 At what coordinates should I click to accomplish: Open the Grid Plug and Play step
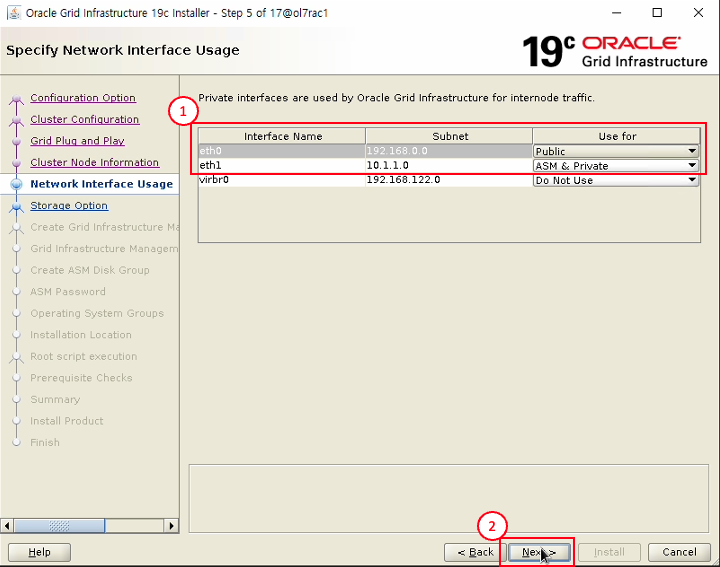[x=78, y=141]
